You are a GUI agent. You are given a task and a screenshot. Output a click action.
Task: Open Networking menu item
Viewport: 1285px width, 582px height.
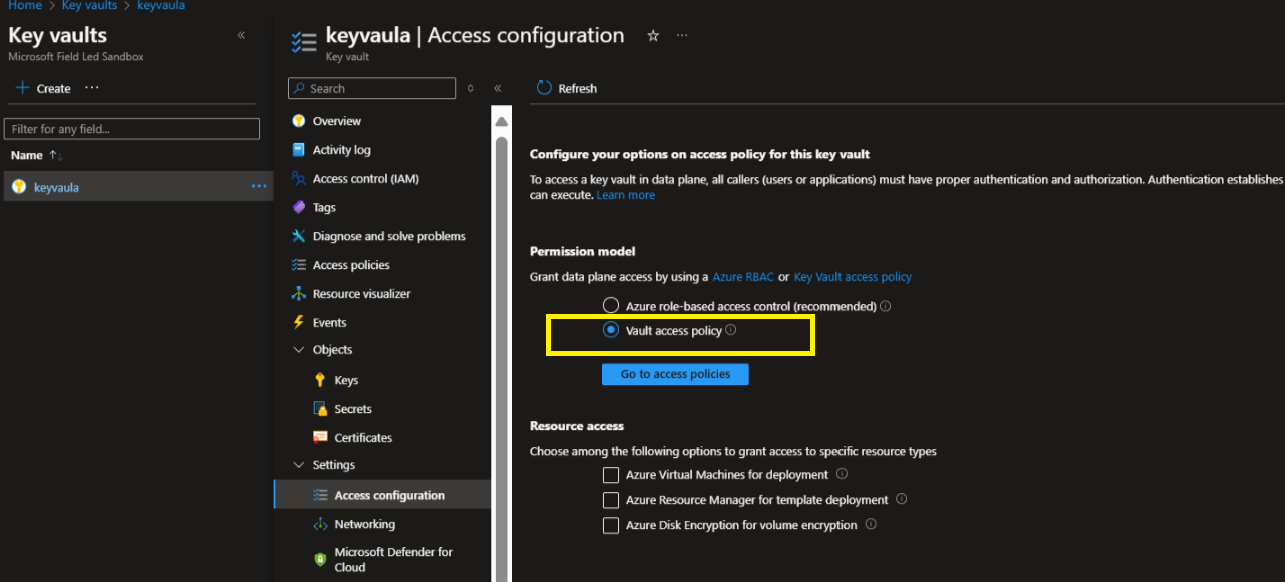[x=364, y=524]
